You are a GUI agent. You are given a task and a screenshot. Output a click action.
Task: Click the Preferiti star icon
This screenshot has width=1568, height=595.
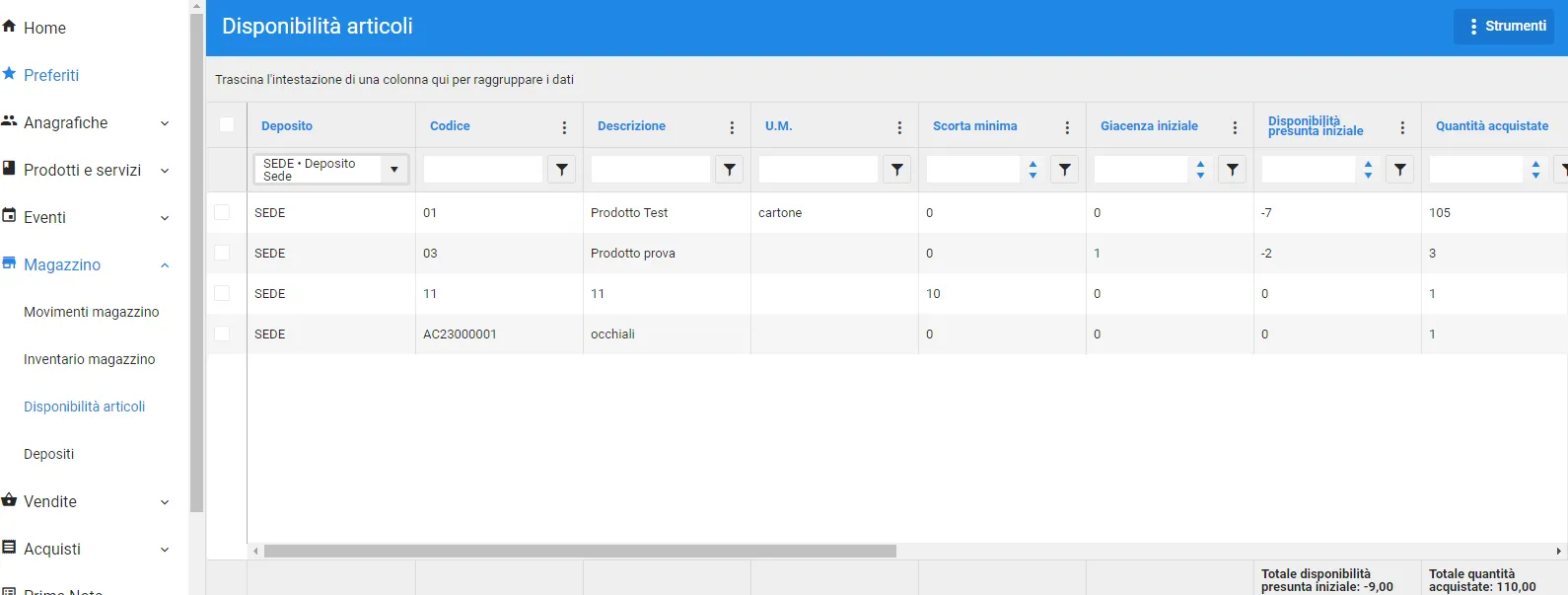[x=9, y=74]
